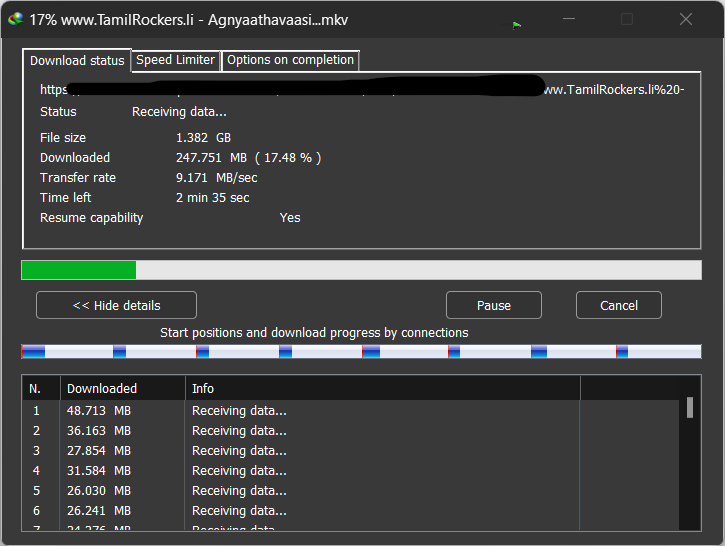Image resolution: width=725 pixels, height=546 pixels.
Task: Select connection row with 31.584 MB
Action: pos(350,471)
